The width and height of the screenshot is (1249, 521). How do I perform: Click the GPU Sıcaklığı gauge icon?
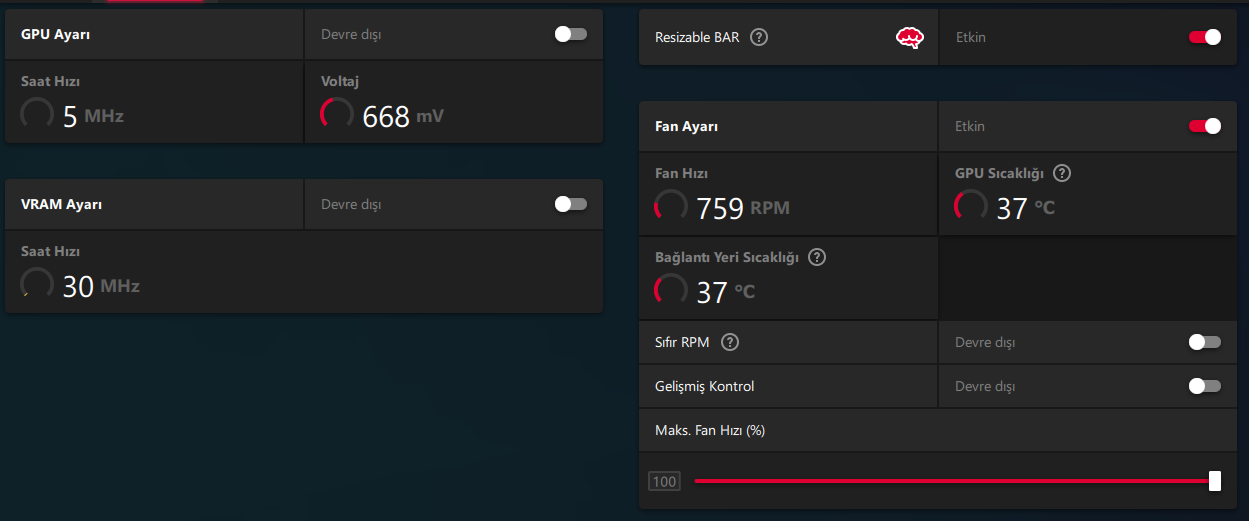(x=971, y=206)
